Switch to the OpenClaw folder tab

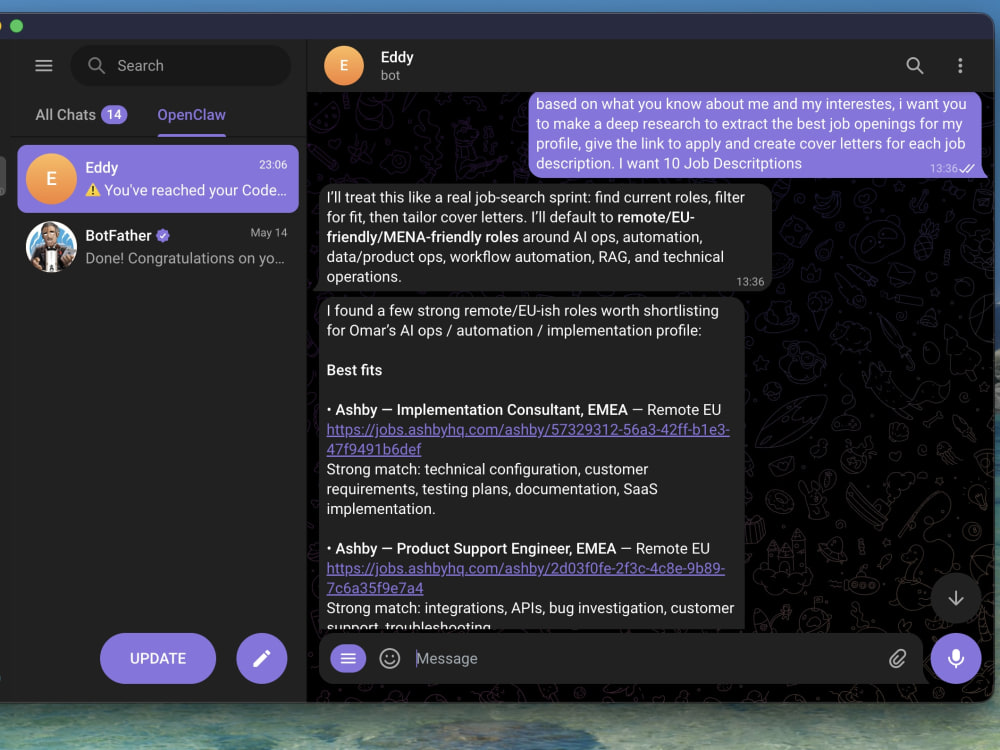tap(191, 115)
